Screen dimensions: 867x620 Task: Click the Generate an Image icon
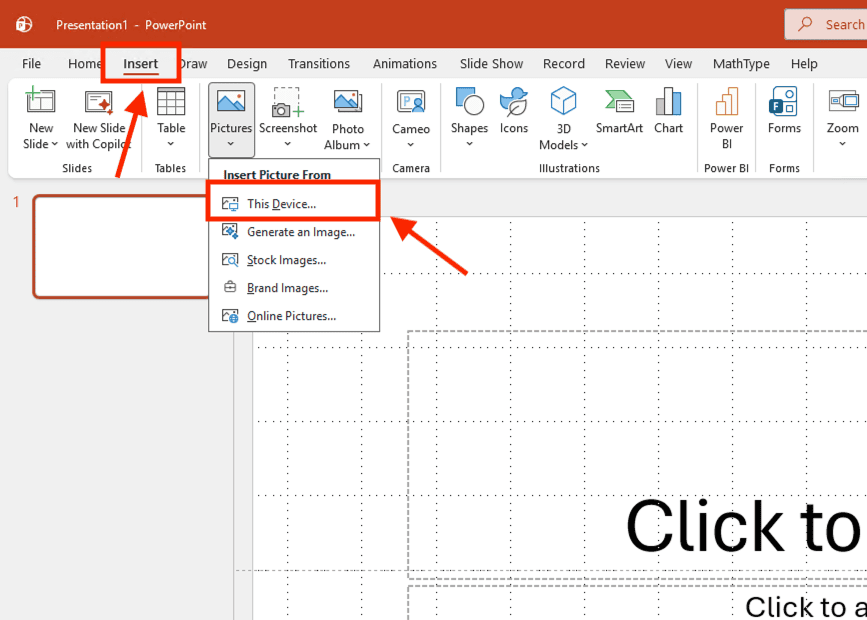pyautogui.click(x=230, y=231)
